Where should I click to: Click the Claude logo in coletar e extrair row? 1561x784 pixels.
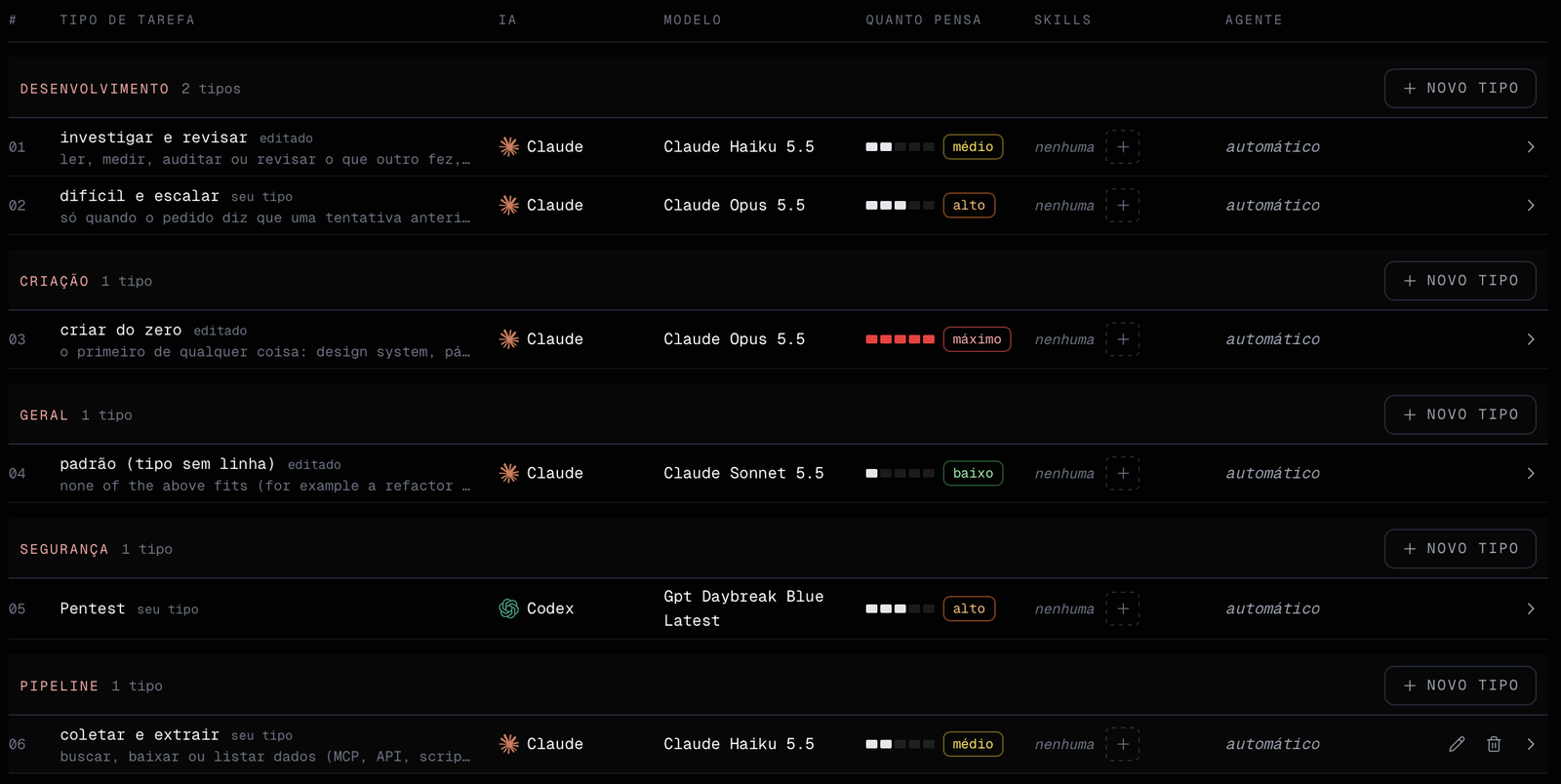coord(508,744)
